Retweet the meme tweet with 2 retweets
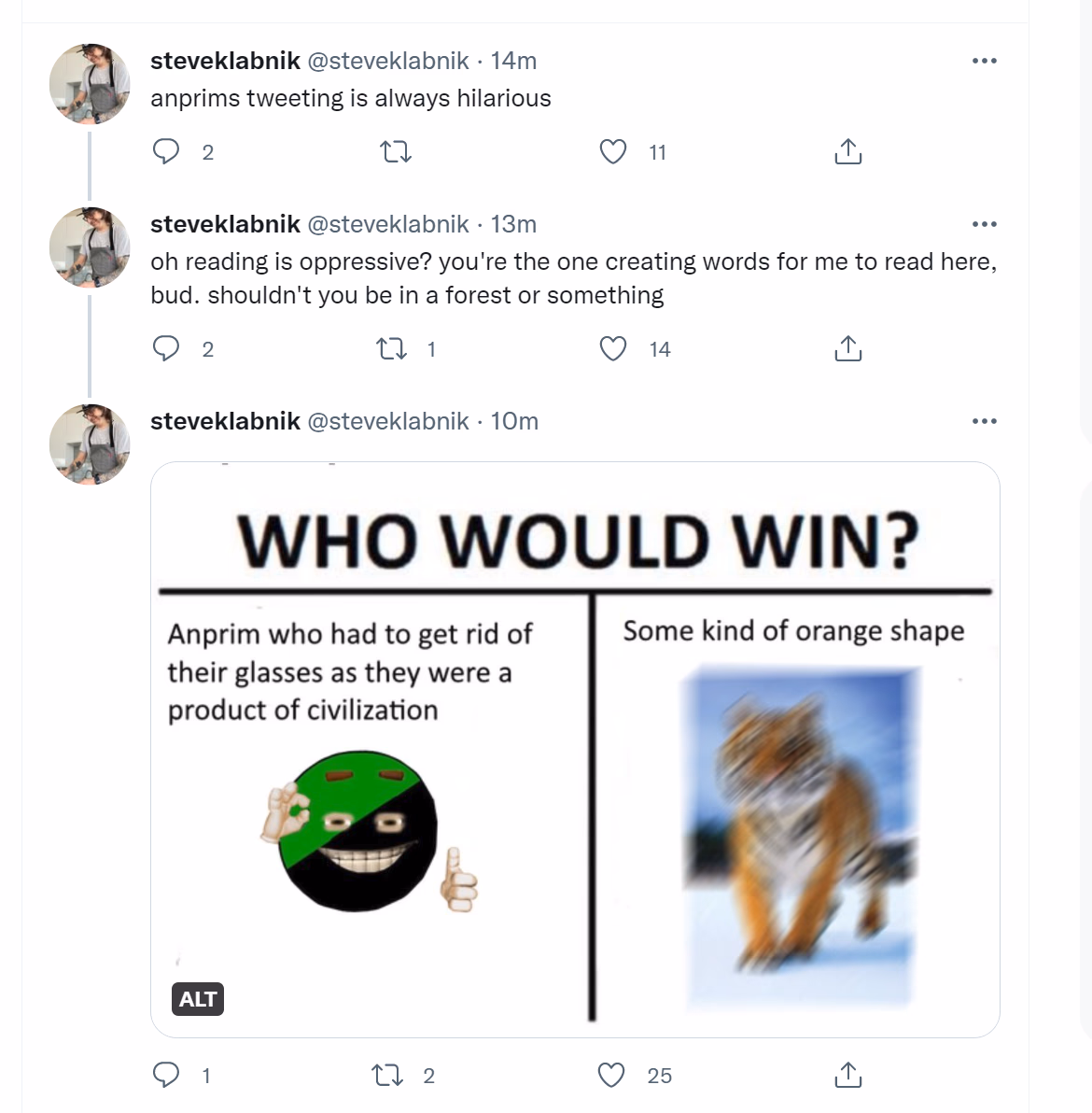This screenshot has height=1113, width=1092. [x=388, y=1076]
